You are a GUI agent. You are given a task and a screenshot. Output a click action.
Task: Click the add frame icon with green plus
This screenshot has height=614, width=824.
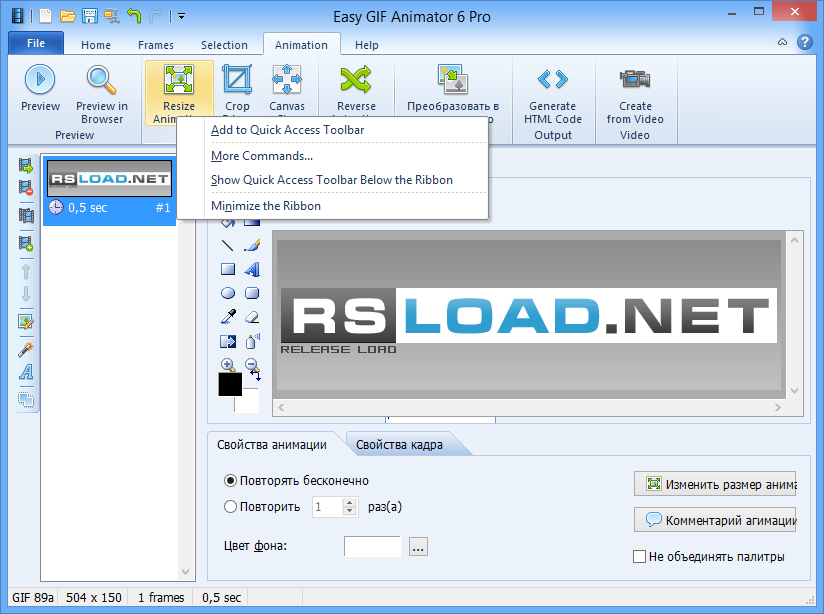tap(26, 243)
